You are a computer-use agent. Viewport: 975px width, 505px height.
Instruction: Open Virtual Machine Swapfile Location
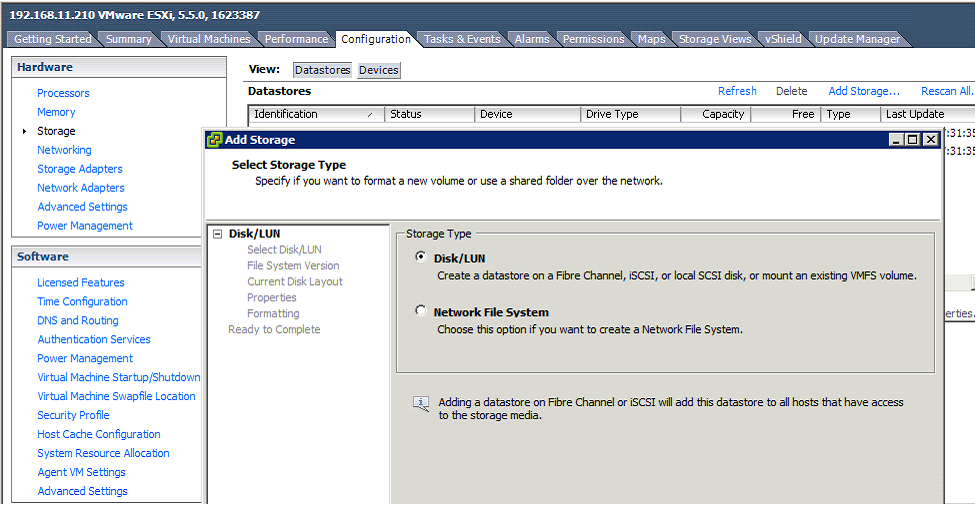coord(116,396)
